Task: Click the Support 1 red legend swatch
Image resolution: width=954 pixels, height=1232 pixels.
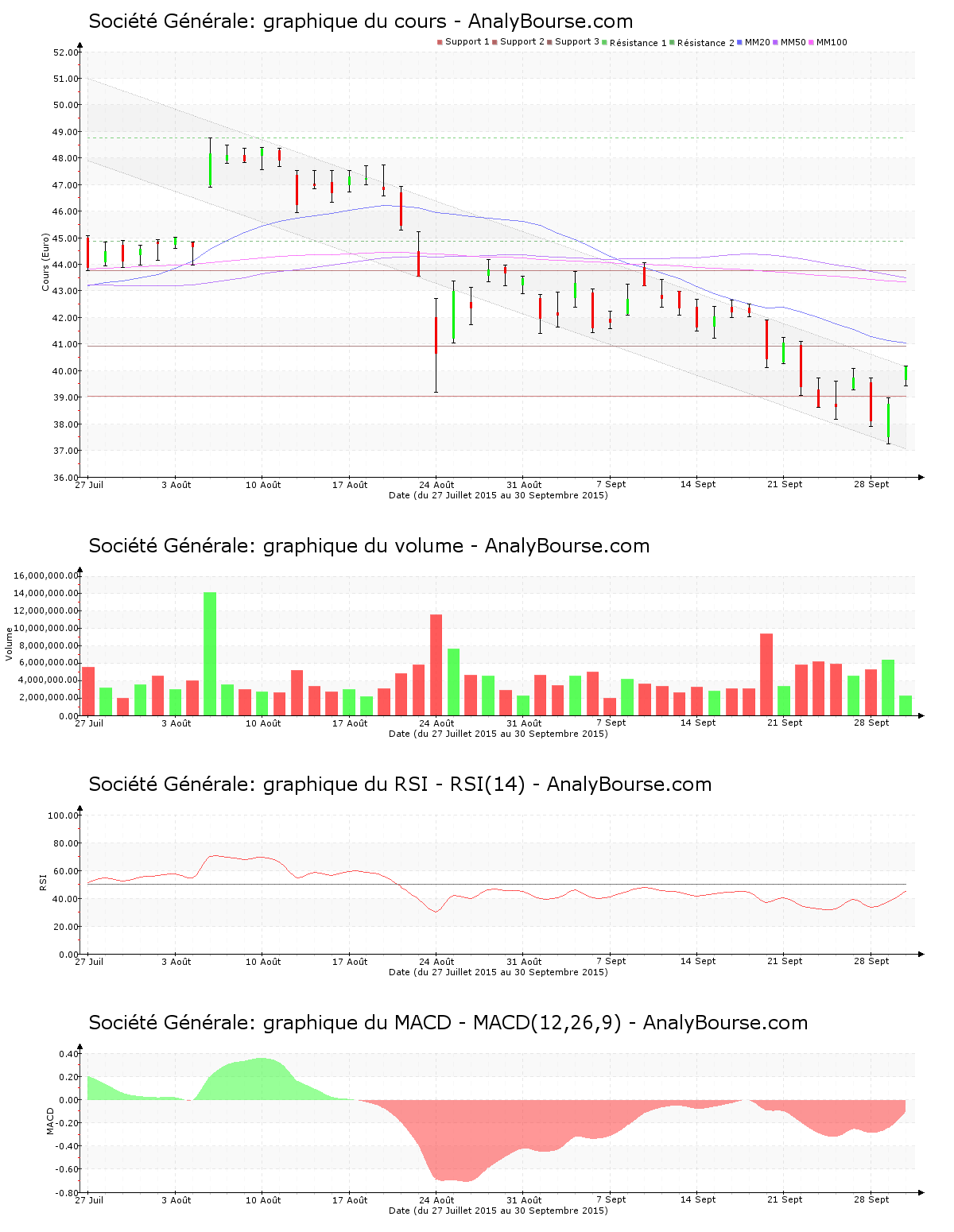Action: coord(440,42)
